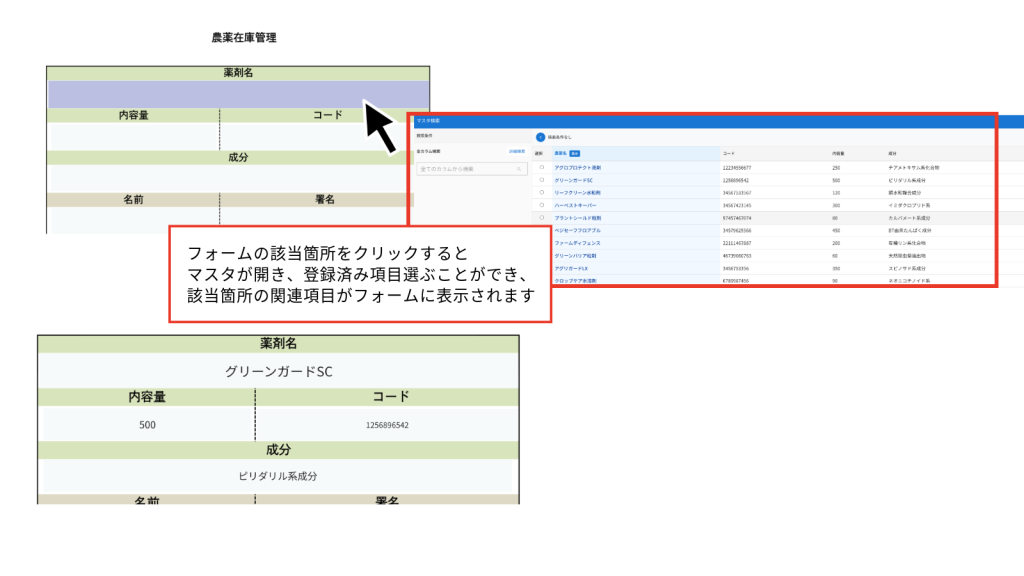This screenshot has height=576, width=1024.
Task: Click the magnifier icon in the column search box
Action: [519, 169]
